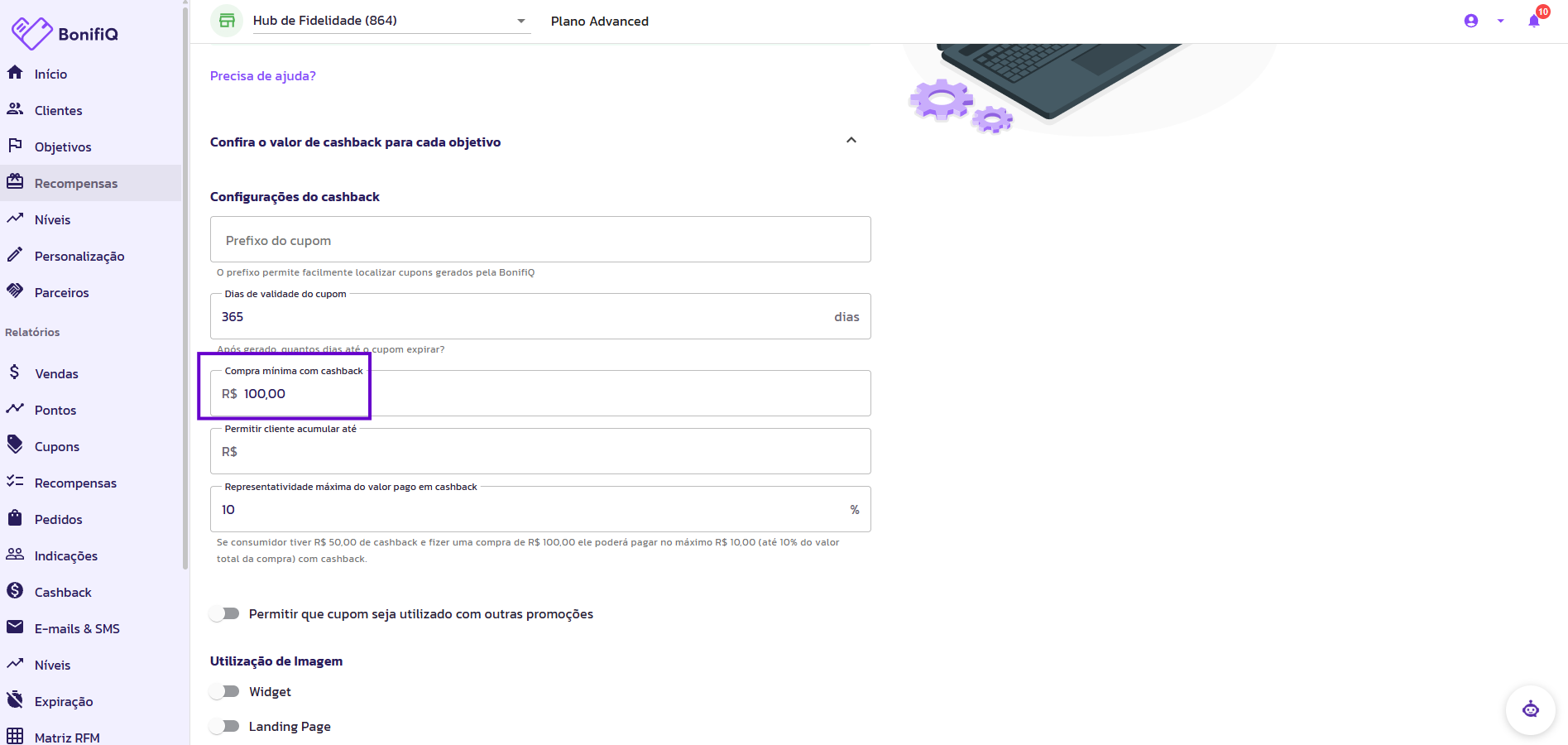Open Clientes menu item

90,110
